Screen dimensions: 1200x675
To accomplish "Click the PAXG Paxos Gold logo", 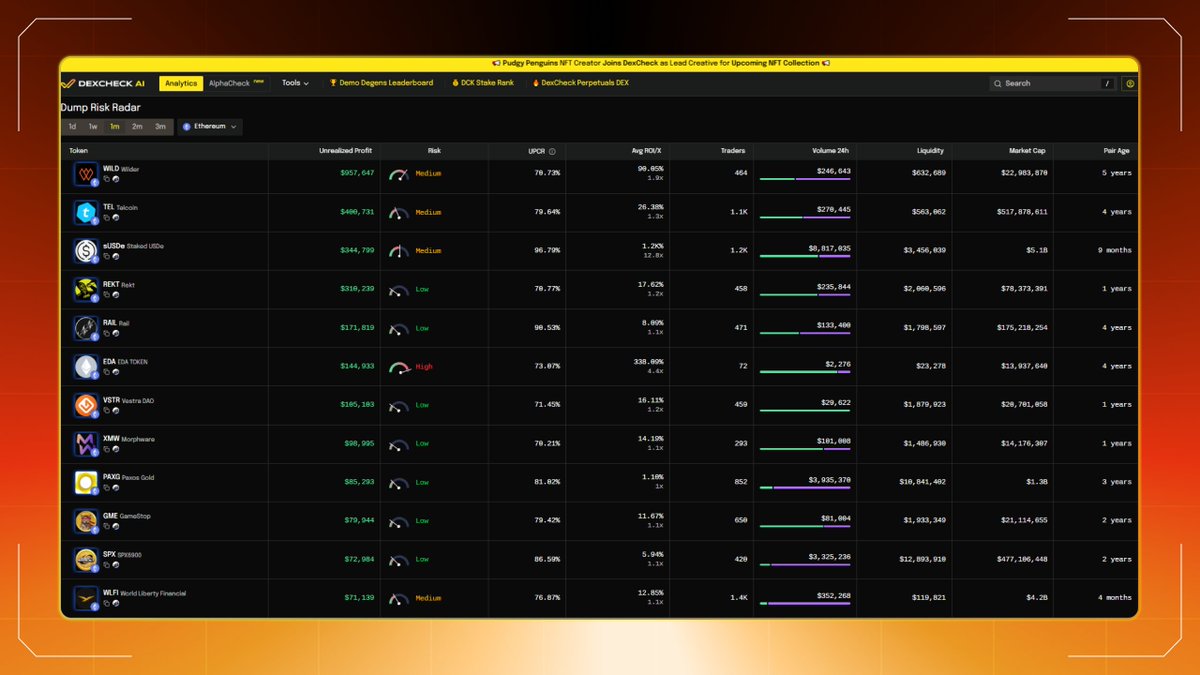I will [x=85, y=482].
